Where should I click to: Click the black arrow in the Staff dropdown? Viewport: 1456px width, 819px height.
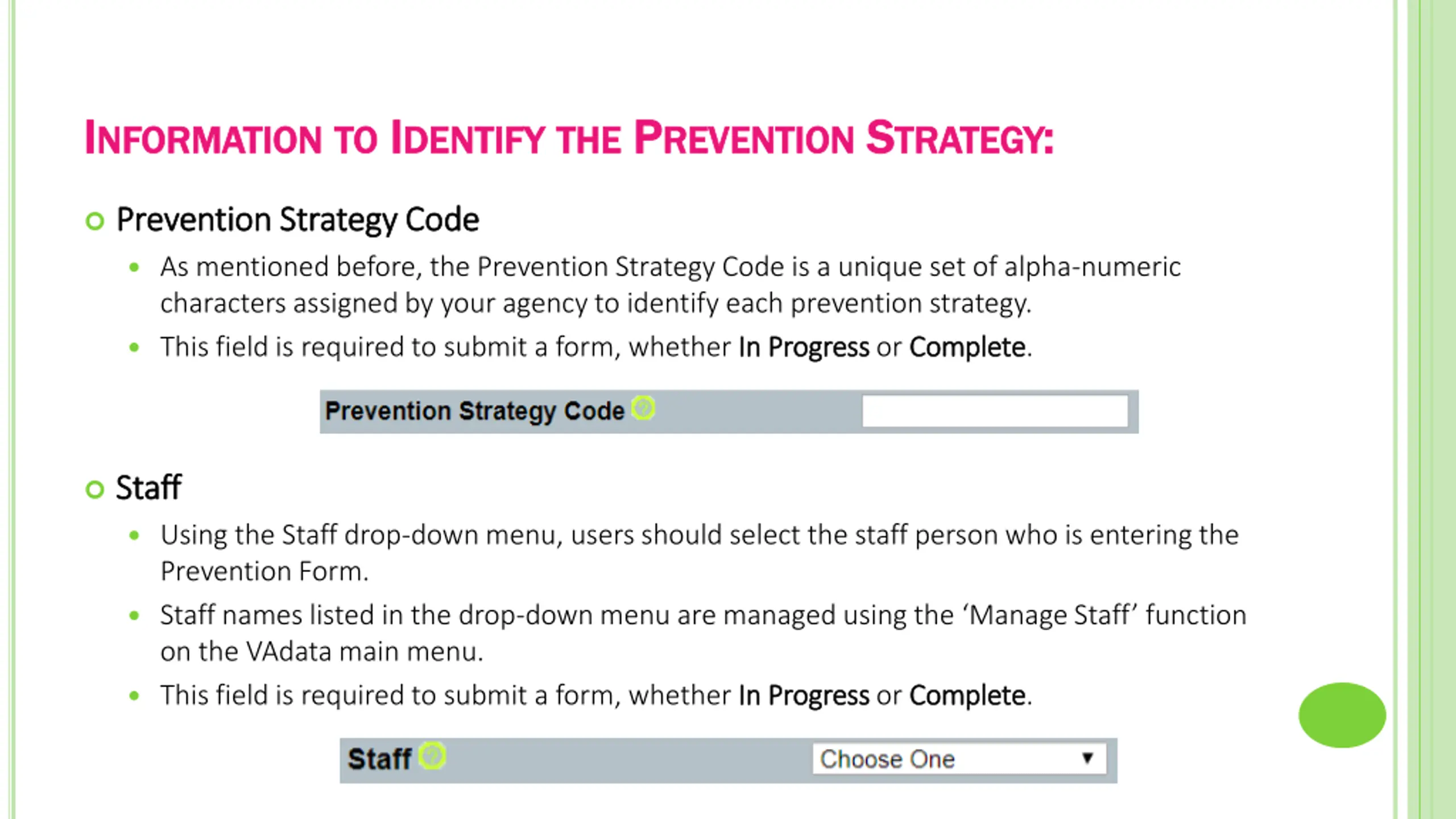point(1087,758)
